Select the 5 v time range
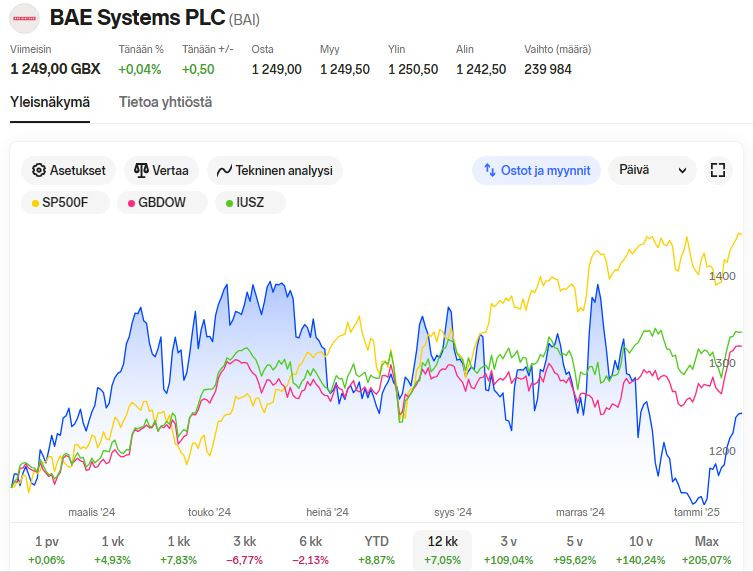 click(x=574, y=550)
